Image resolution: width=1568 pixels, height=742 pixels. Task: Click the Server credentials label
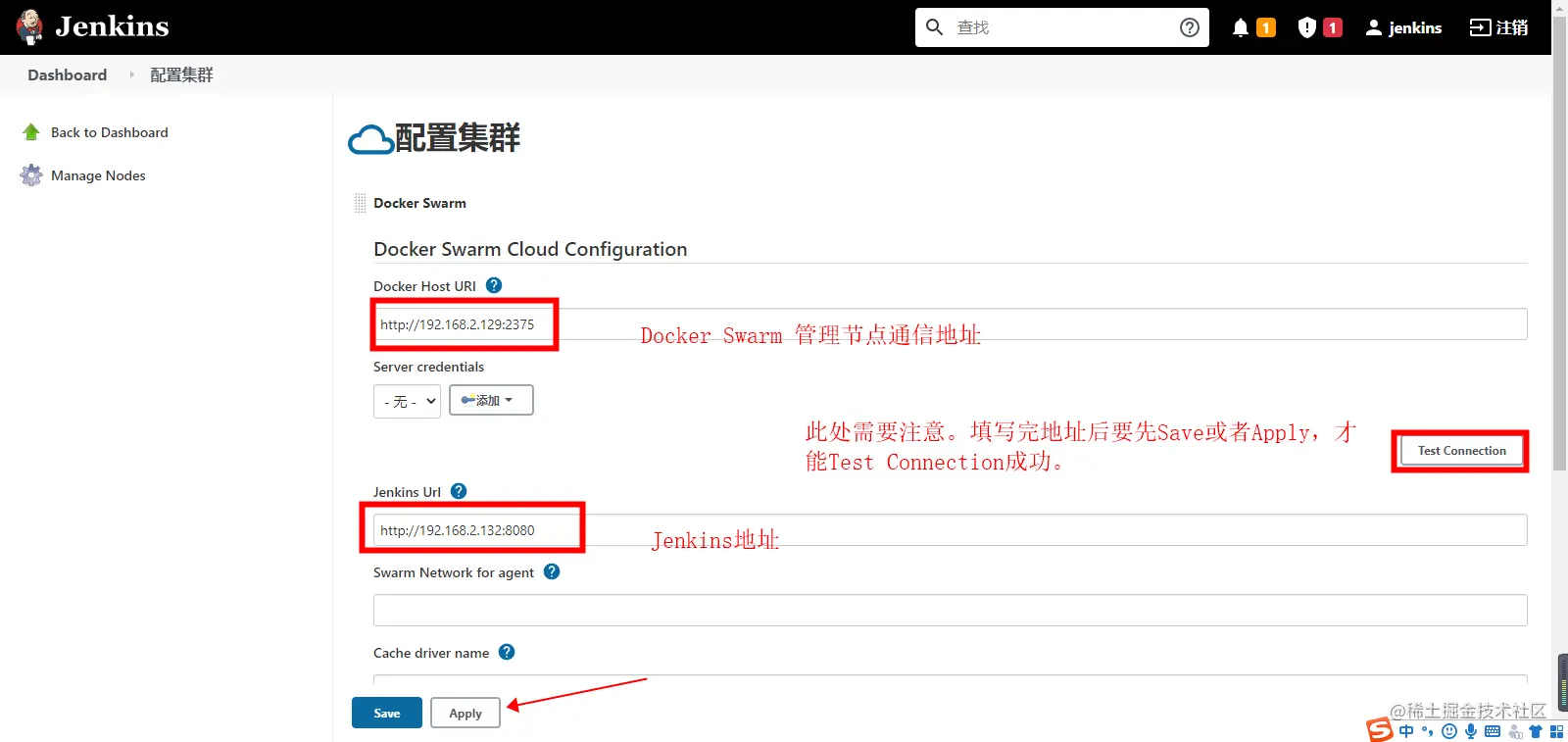pyautogui.click(x=428, y=367)
